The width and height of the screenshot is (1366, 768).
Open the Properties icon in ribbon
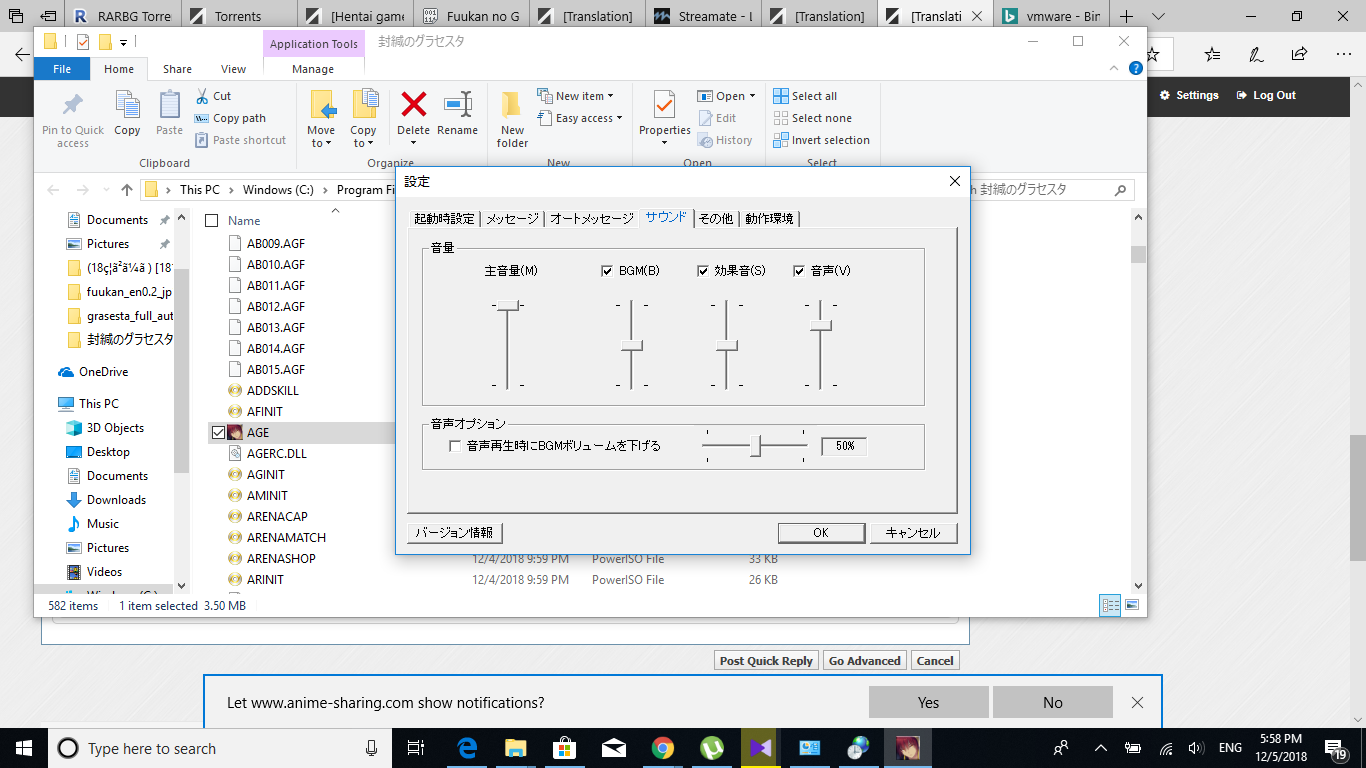[664, 105]
